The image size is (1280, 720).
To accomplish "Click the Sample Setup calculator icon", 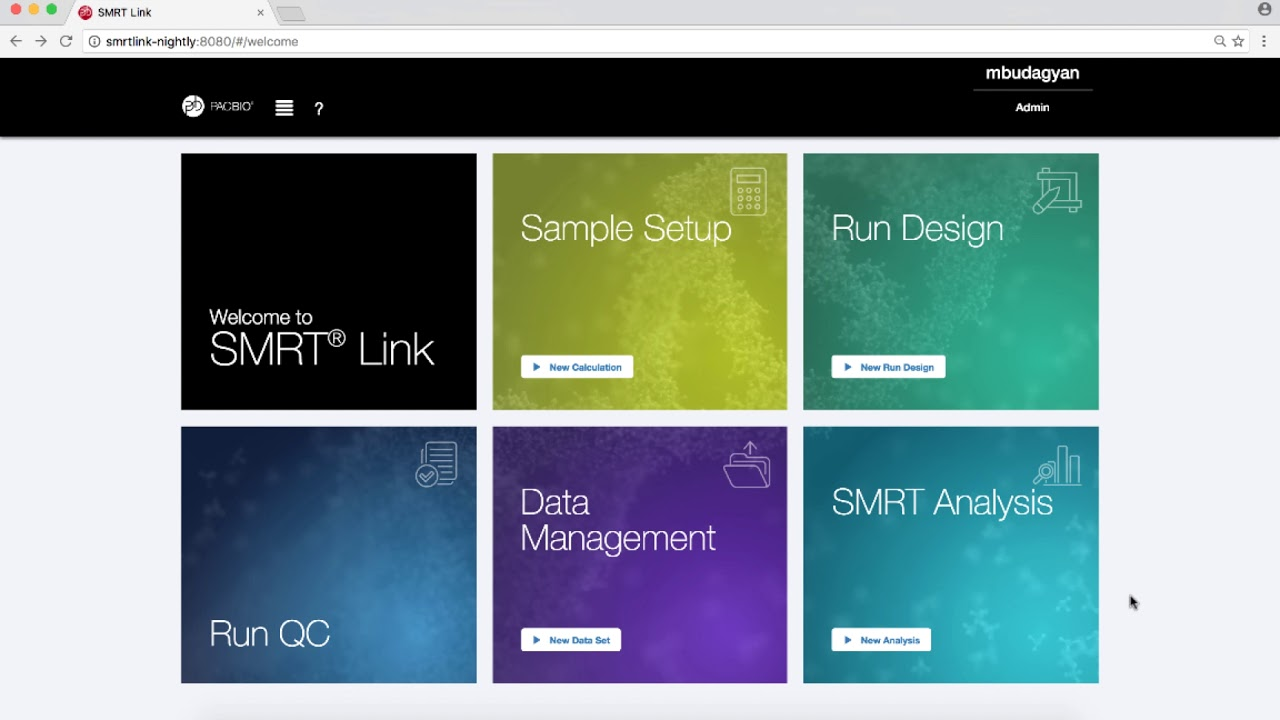I will tap(748, 191).
